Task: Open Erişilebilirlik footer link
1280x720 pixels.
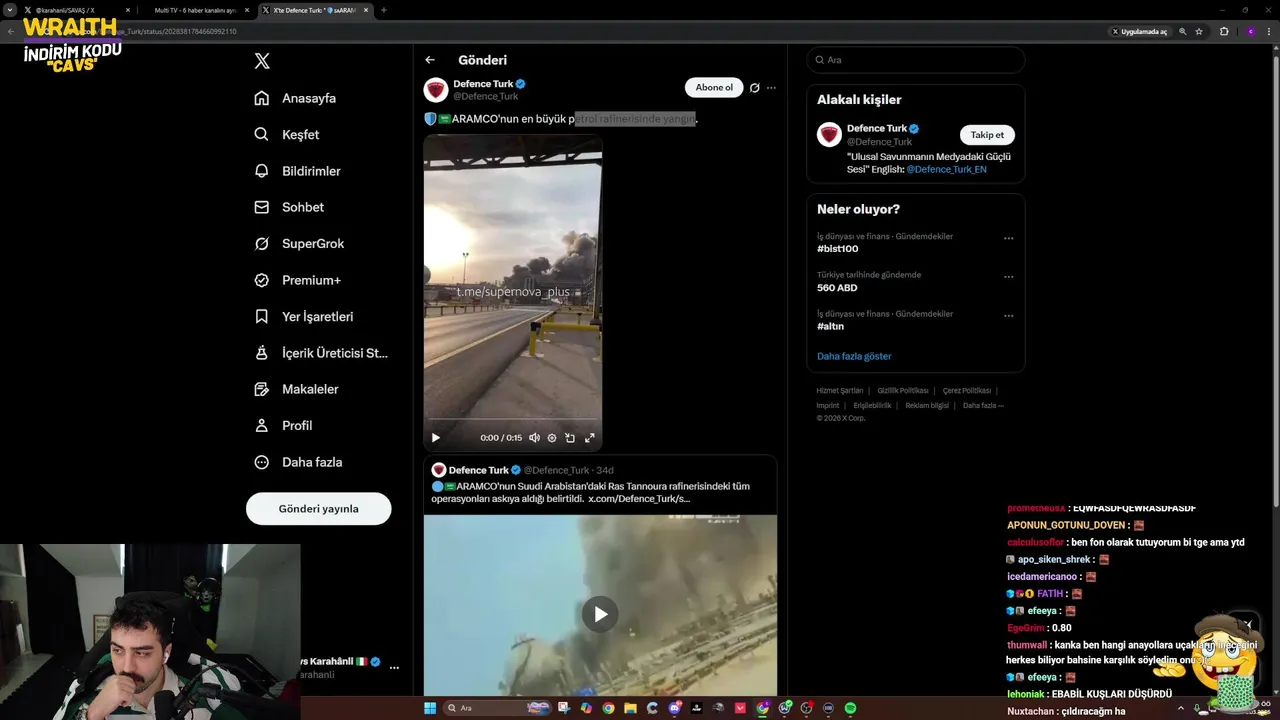Action: (x=872, y=406)
